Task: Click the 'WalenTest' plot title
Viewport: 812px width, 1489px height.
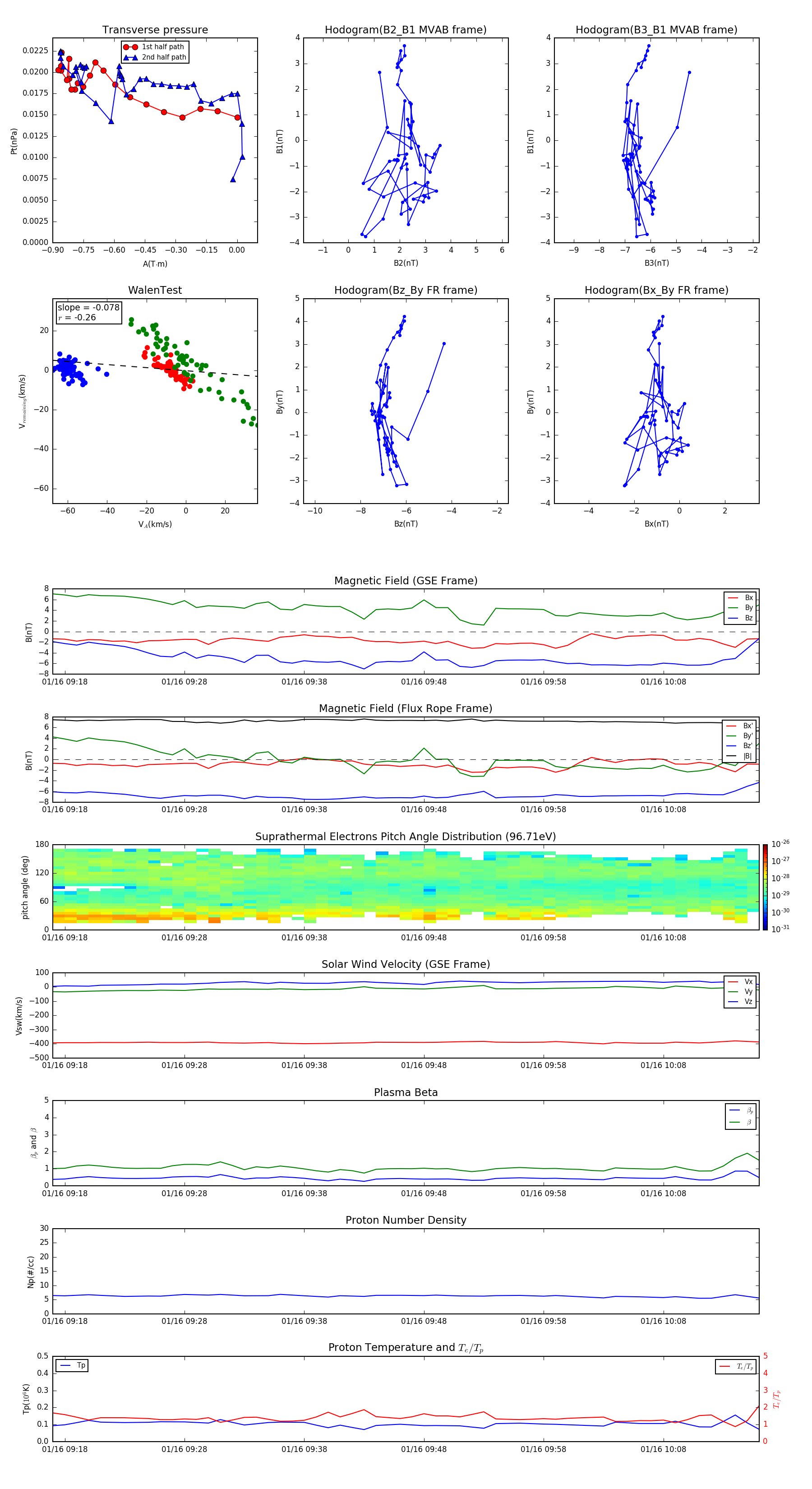Action: coord(155,290)
